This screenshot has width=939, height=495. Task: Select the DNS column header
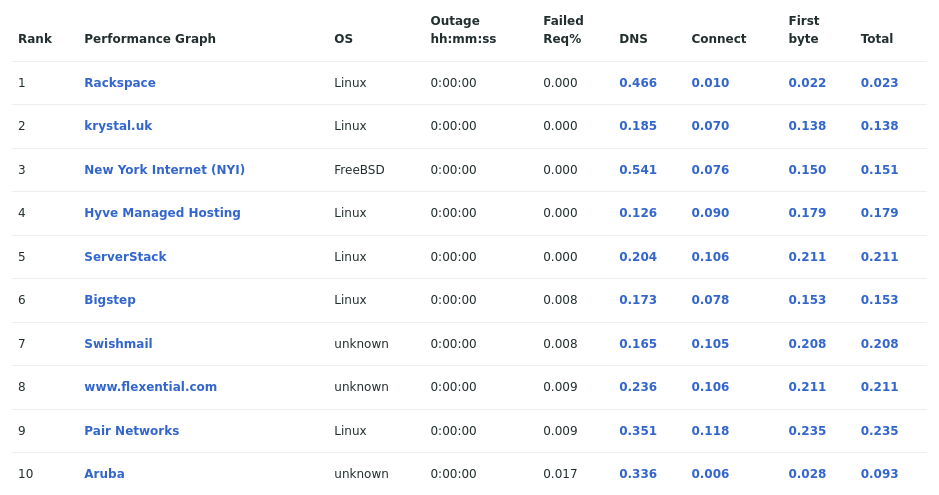click(633, 39)
